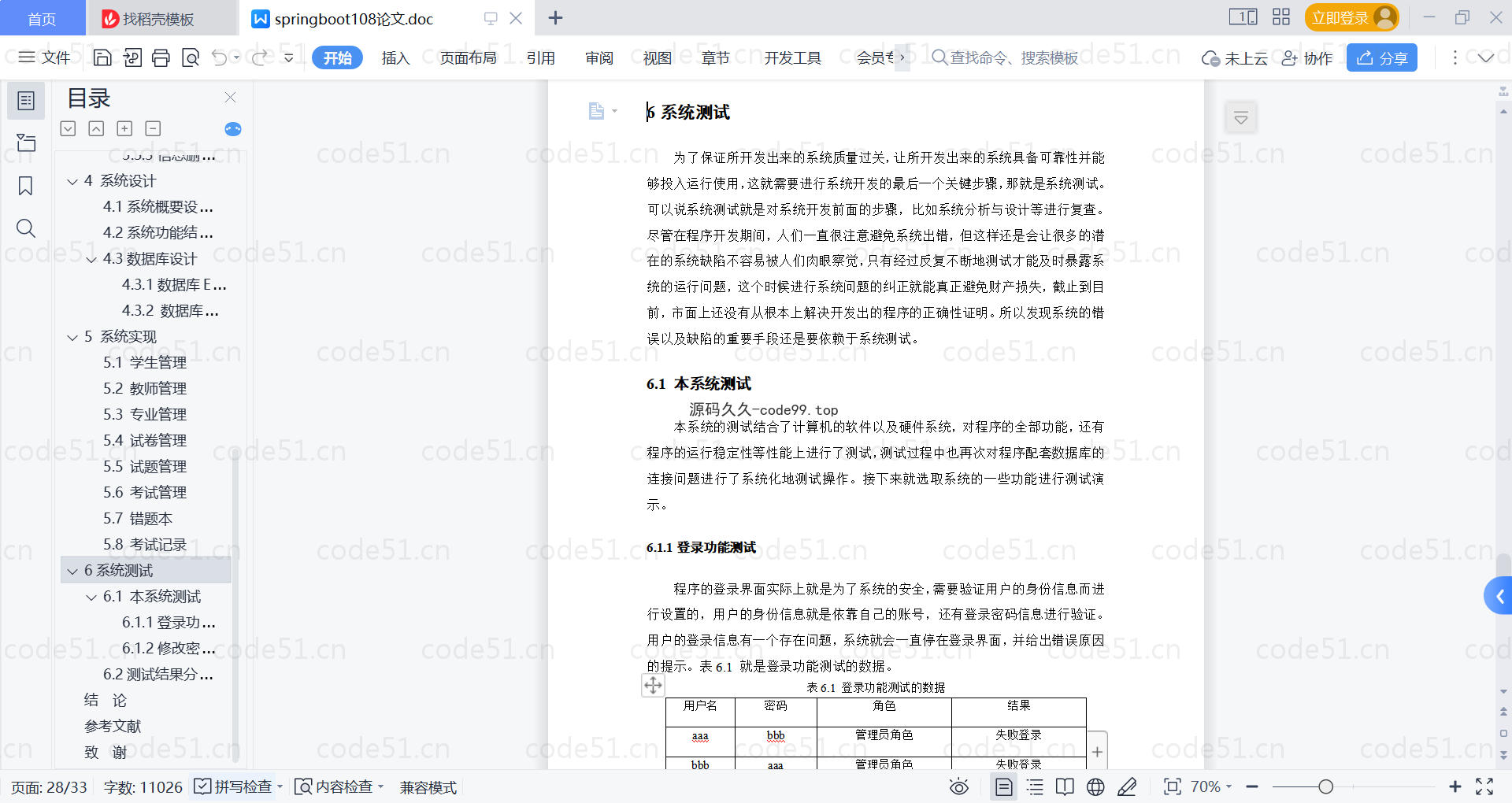Click the Undo arrow
Screen dimensions: 1512x803
pyautogui.click(x=220, y=57)
